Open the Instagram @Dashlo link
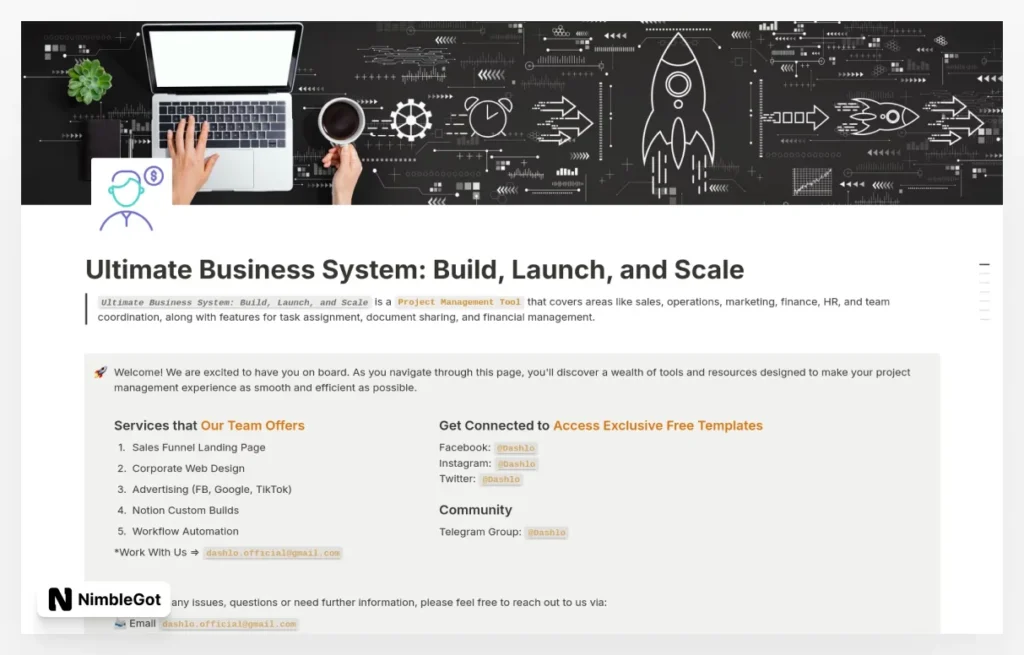 (515, 463)
